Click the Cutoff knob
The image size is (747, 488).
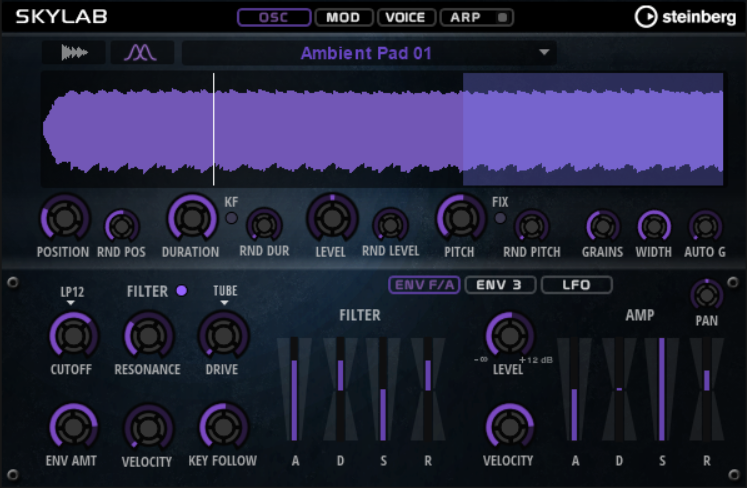pyautogui.click(x=73, y=335)
